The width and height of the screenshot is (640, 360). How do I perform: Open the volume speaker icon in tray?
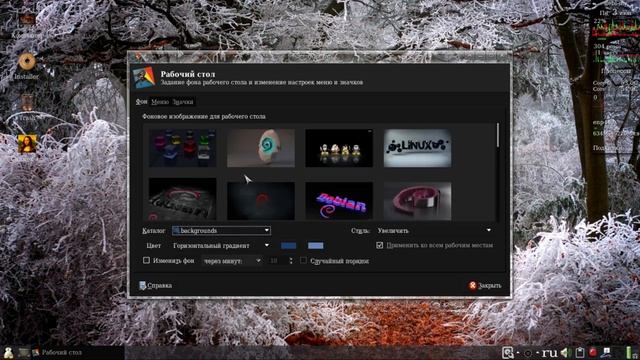tap(566, 352)
